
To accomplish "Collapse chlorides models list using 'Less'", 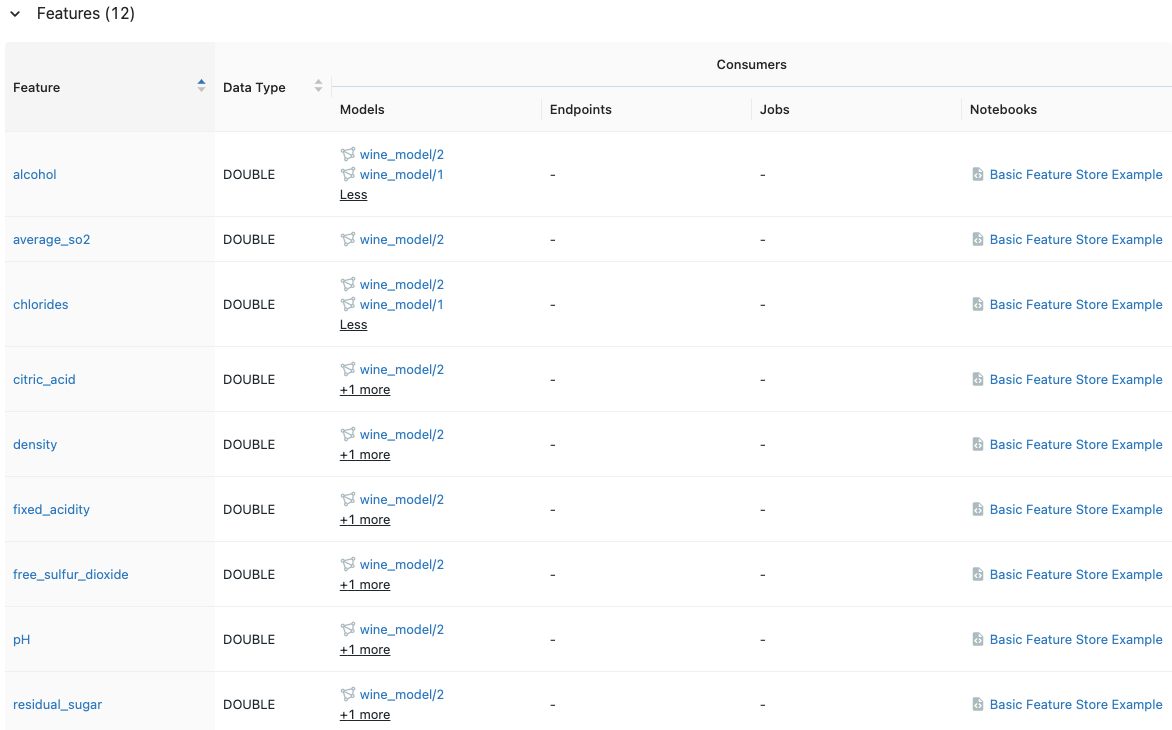I will [x=353, y=325].
